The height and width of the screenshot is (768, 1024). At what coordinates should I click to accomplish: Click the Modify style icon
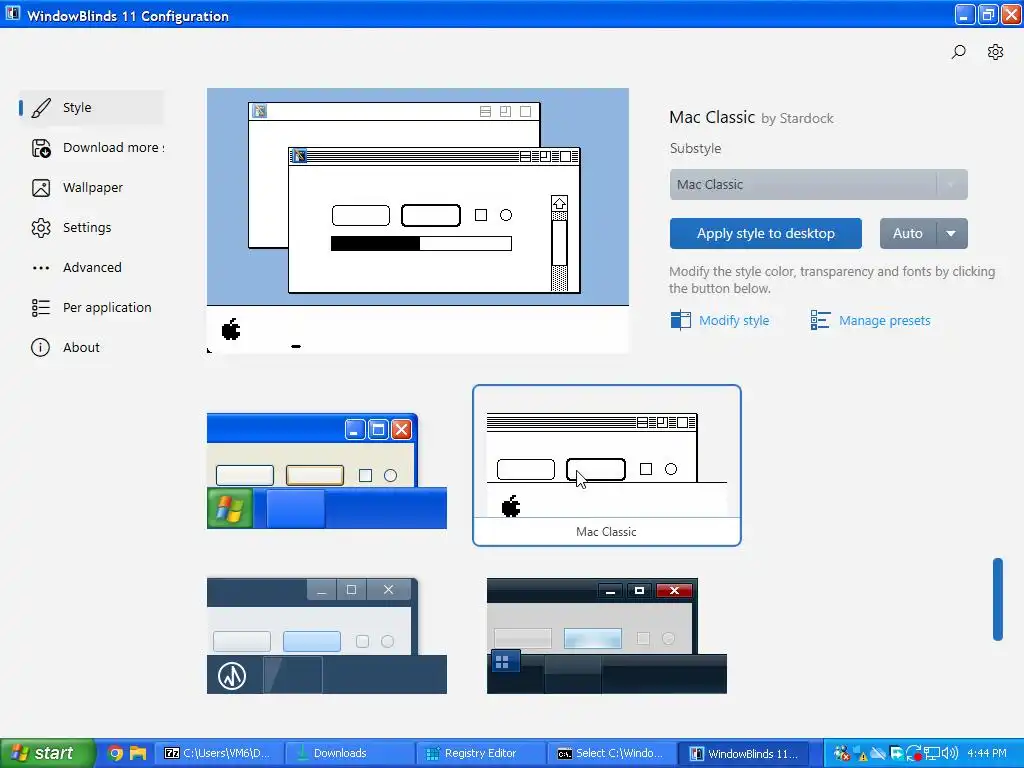(680, 320)
